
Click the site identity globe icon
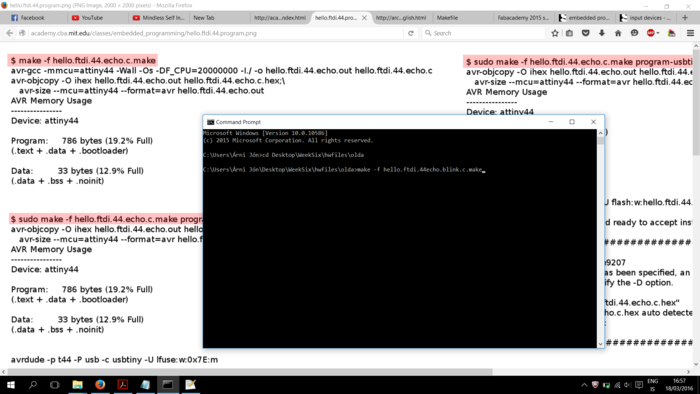(x=22, y=33)
